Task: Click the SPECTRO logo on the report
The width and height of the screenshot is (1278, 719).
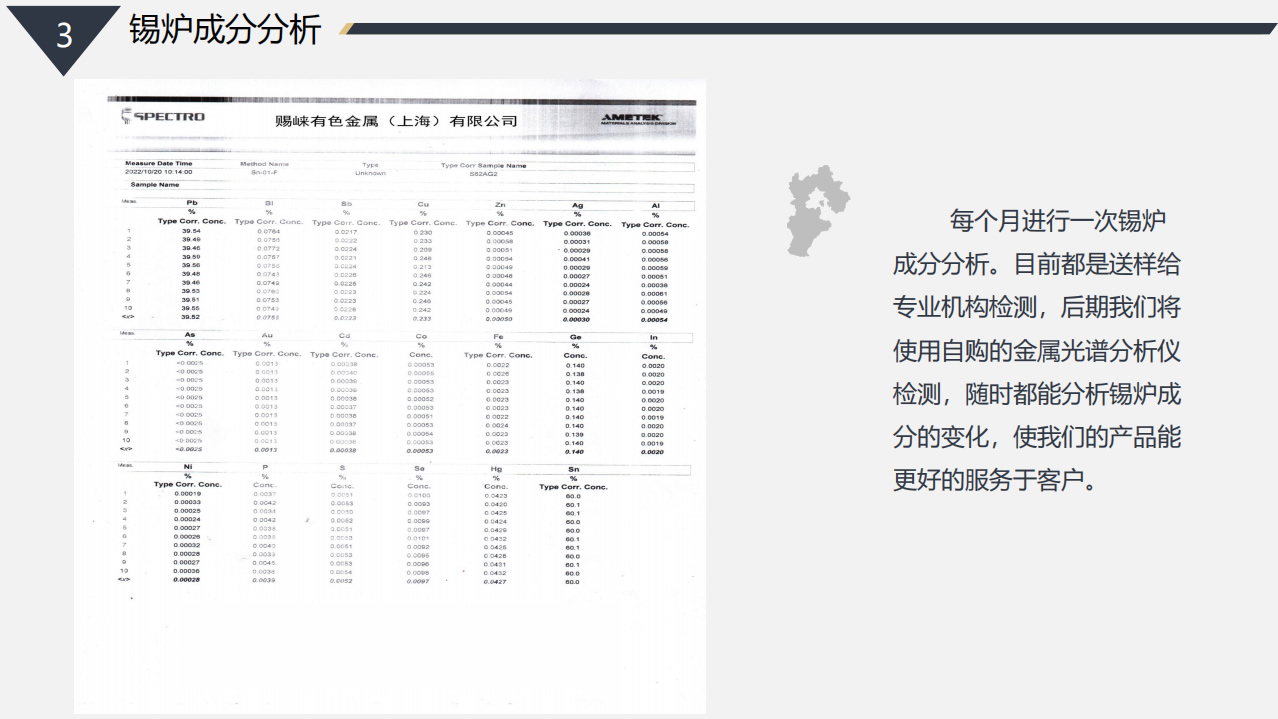Action: [163, 117]
